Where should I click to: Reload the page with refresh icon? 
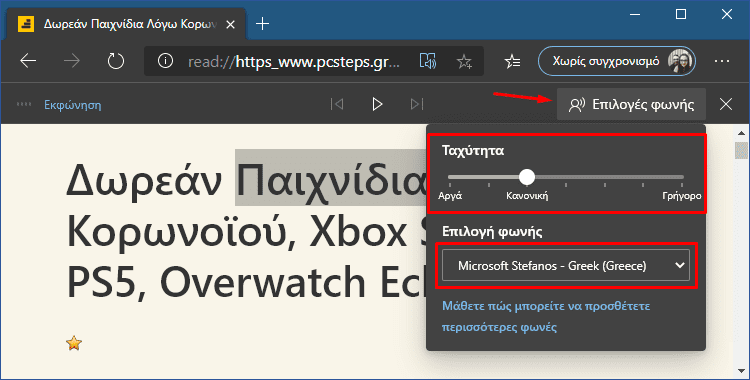115,61
